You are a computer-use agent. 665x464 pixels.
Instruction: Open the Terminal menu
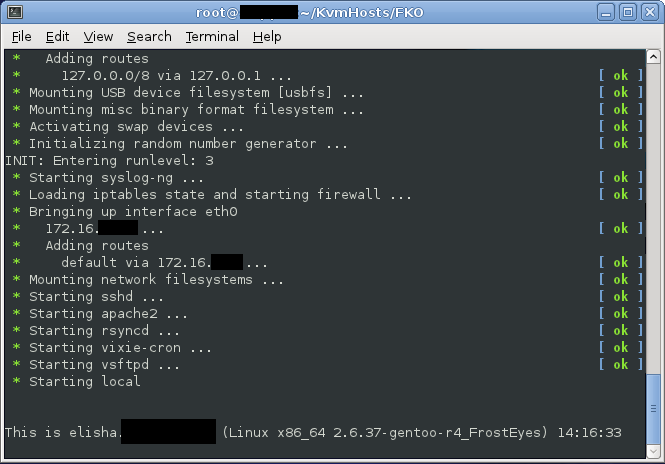[x=212, y=37]
